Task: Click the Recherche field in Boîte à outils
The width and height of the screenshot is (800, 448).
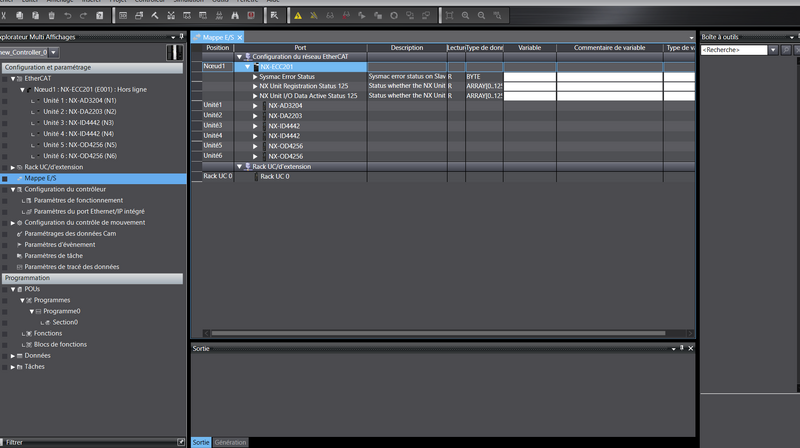Action: 733,49
